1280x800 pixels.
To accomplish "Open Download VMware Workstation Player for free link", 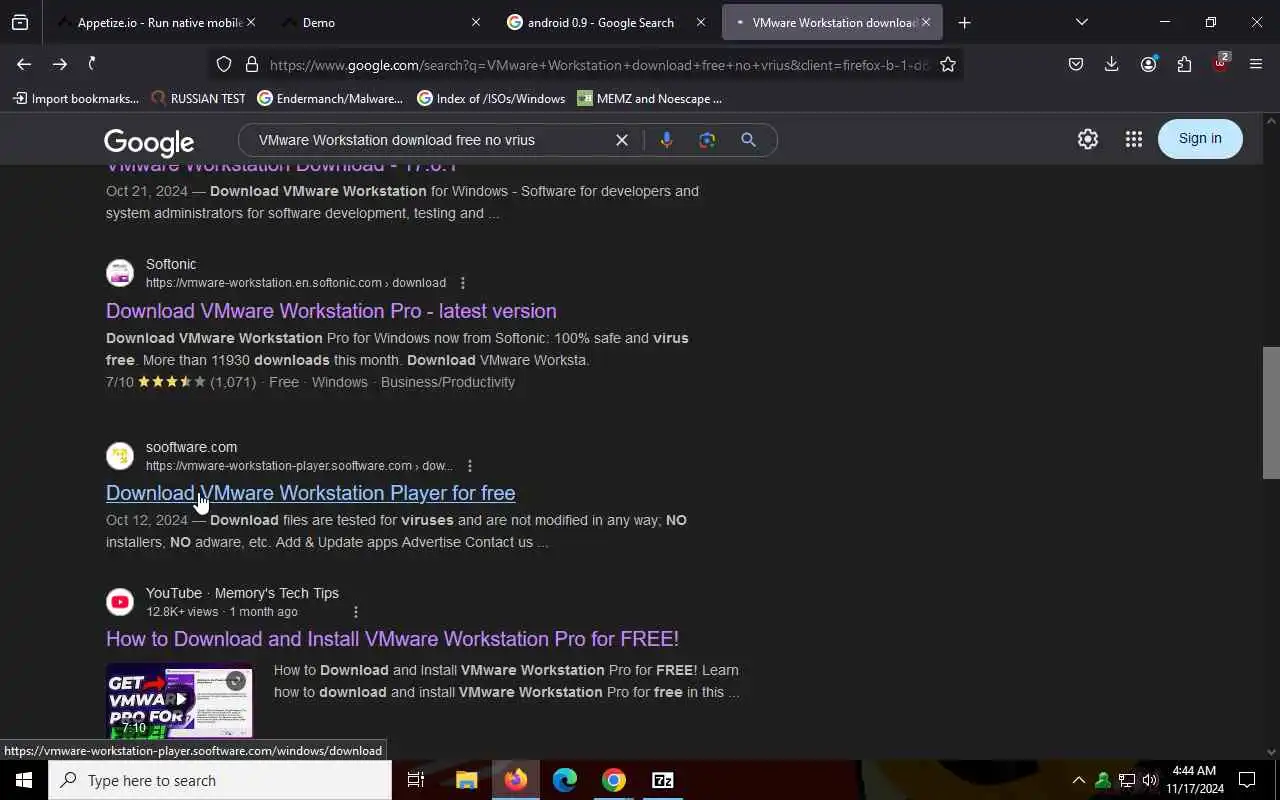I will pyautogui.click(x=310, y=493).
